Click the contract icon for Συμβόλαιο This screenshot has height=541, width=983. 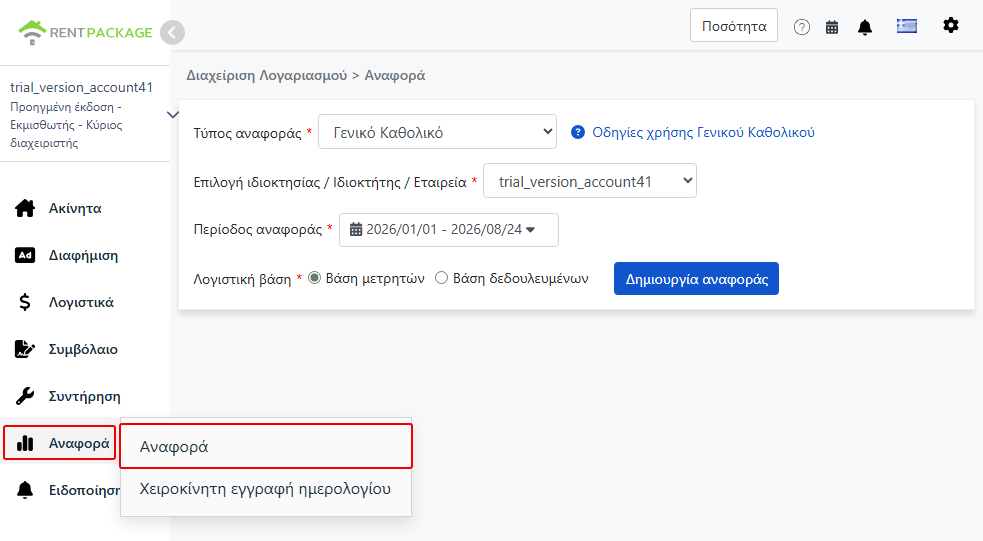click(x=25, y=349)
